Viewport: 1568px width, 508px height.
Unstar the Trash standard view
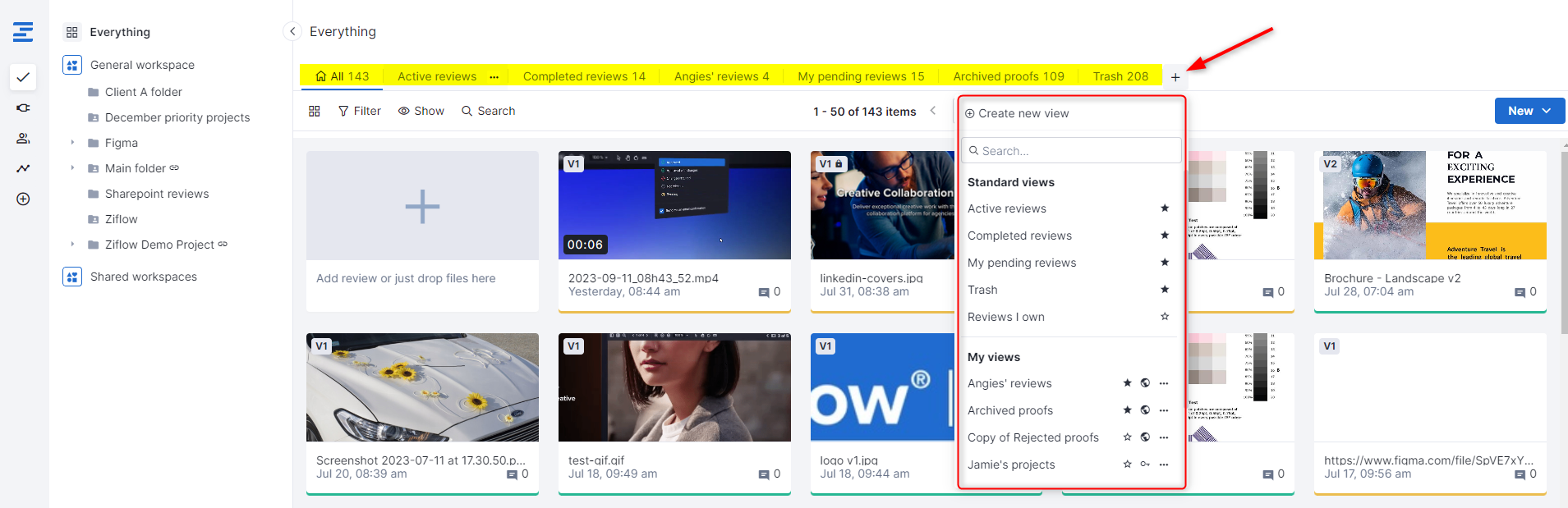click(1164, 290)
